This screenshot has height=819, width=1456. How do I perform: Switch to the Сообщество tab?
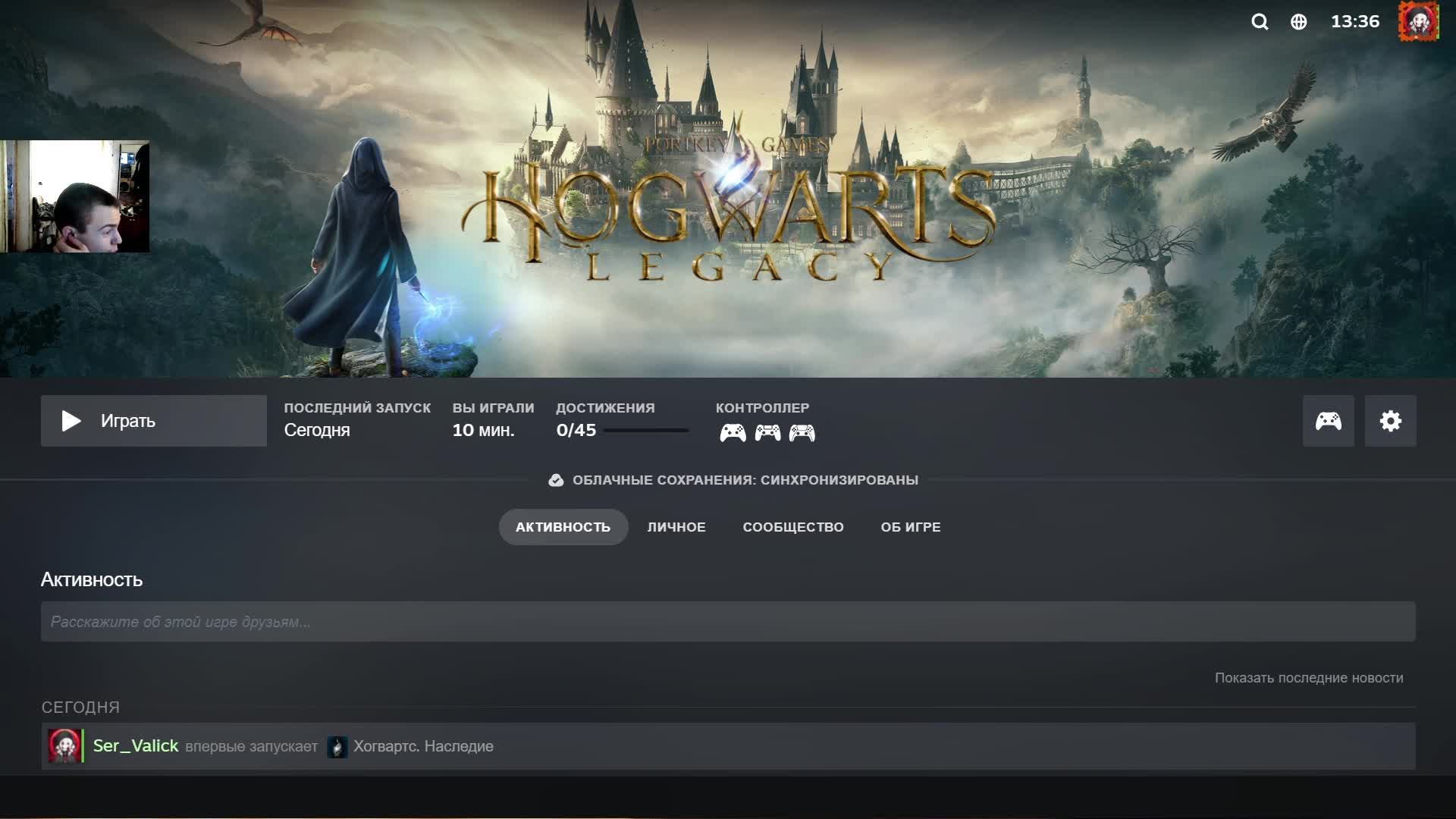[x=792, y=527]
